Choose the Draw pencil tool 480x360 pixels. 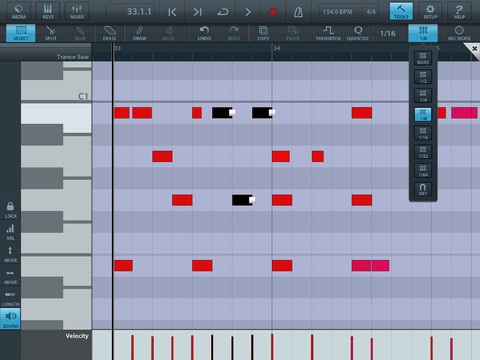point(139,33)
